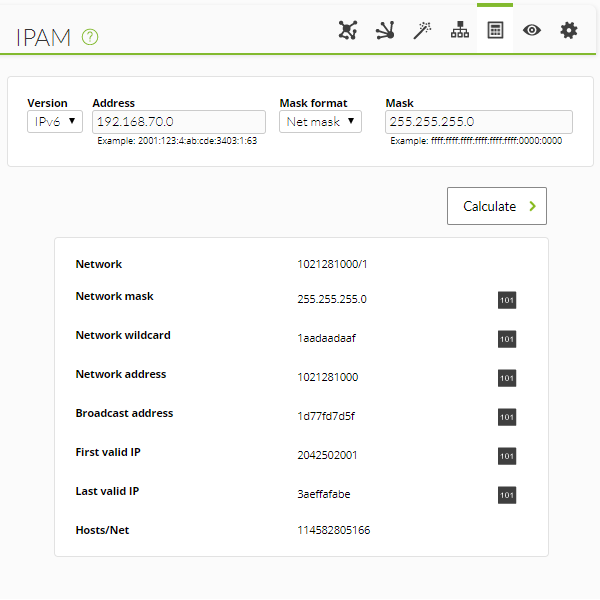Image resolution: width=600 pixels, height=600 pixels.
Task: Select the subnet calculator tab icon
Action: point(495,30)
